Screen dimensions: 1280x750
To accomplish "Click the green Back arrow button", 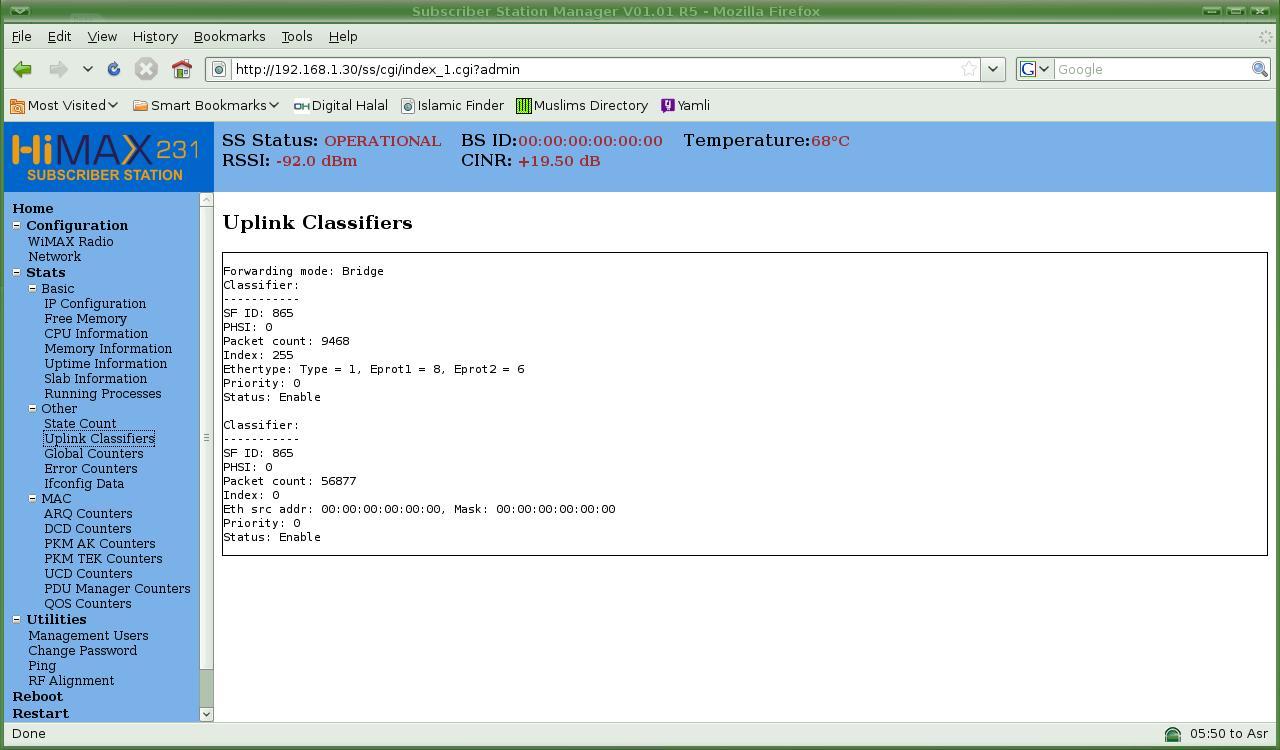I will (x=22, y=69).
